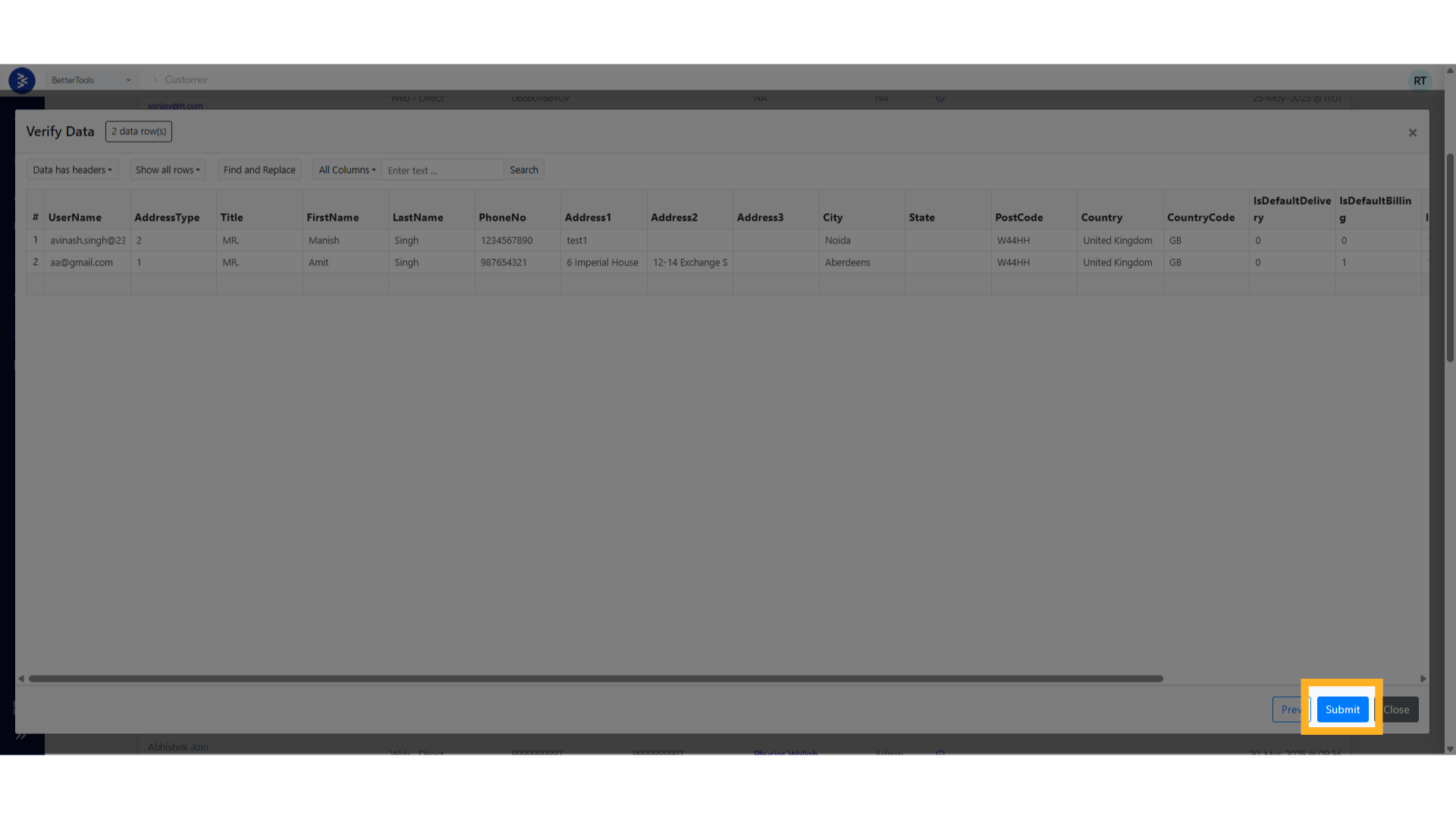1456x819 pixels.
Task: Expand the All Columns filter dropdown
Action: [x=347, y=170]
